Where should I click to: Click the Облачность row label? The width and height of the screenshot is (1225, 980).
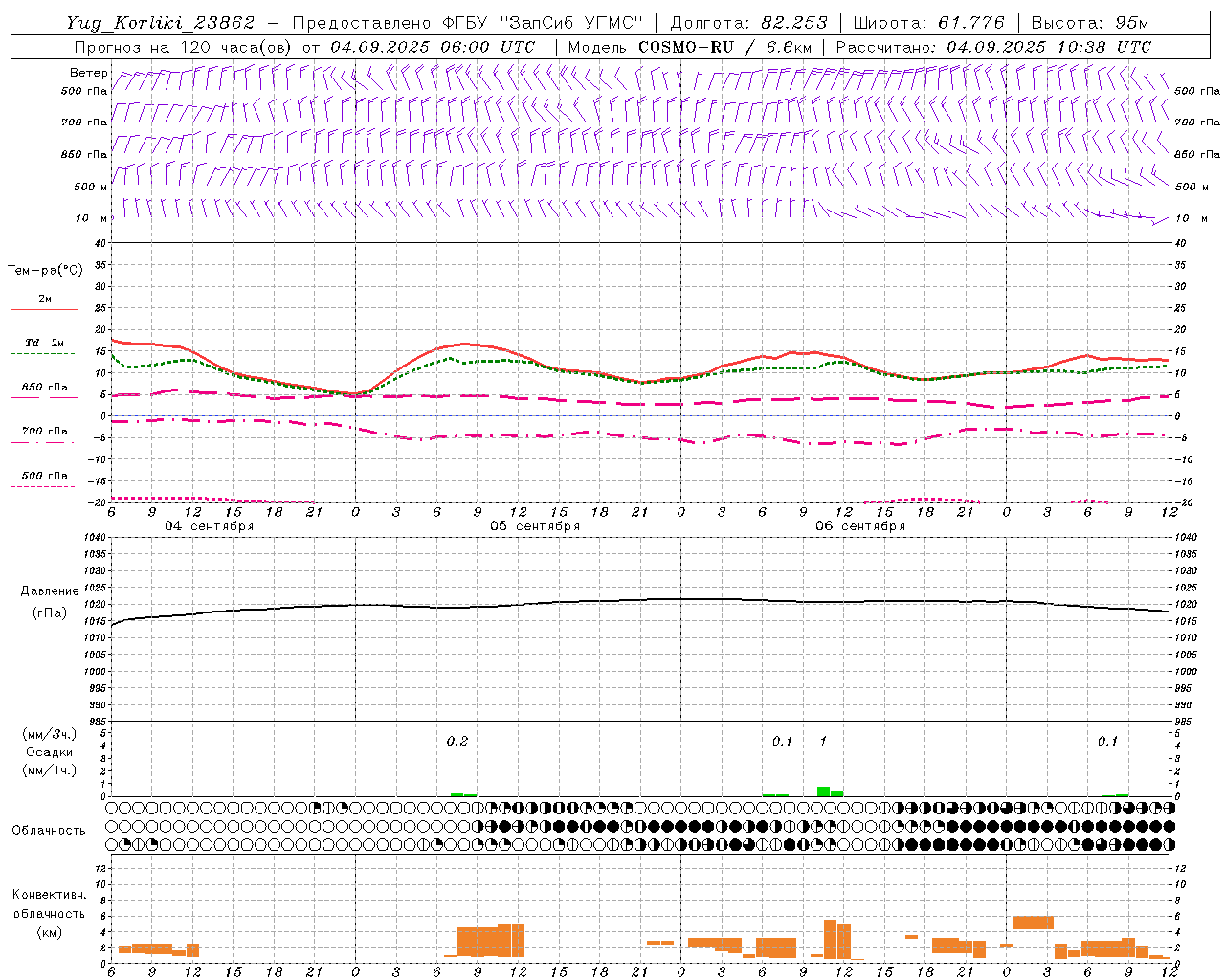49,830
